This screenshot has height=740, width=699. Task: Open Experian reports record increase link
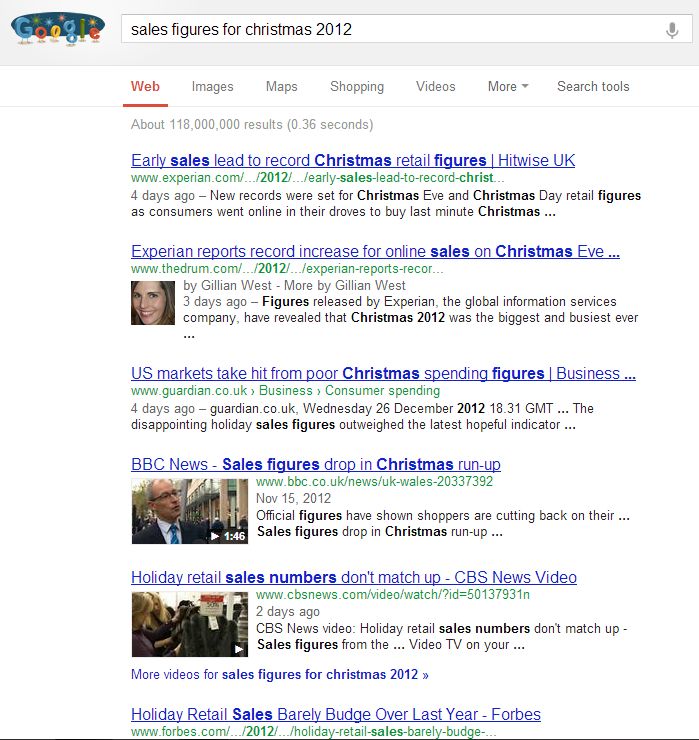pyautogui.click(x=375, y=252)
